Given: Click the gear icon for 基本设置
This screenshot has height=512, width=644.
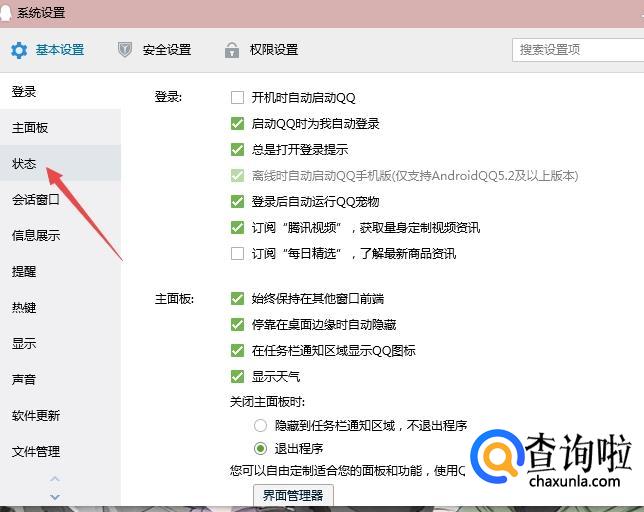Looking at the screenshot, I should tap(19, 50).
